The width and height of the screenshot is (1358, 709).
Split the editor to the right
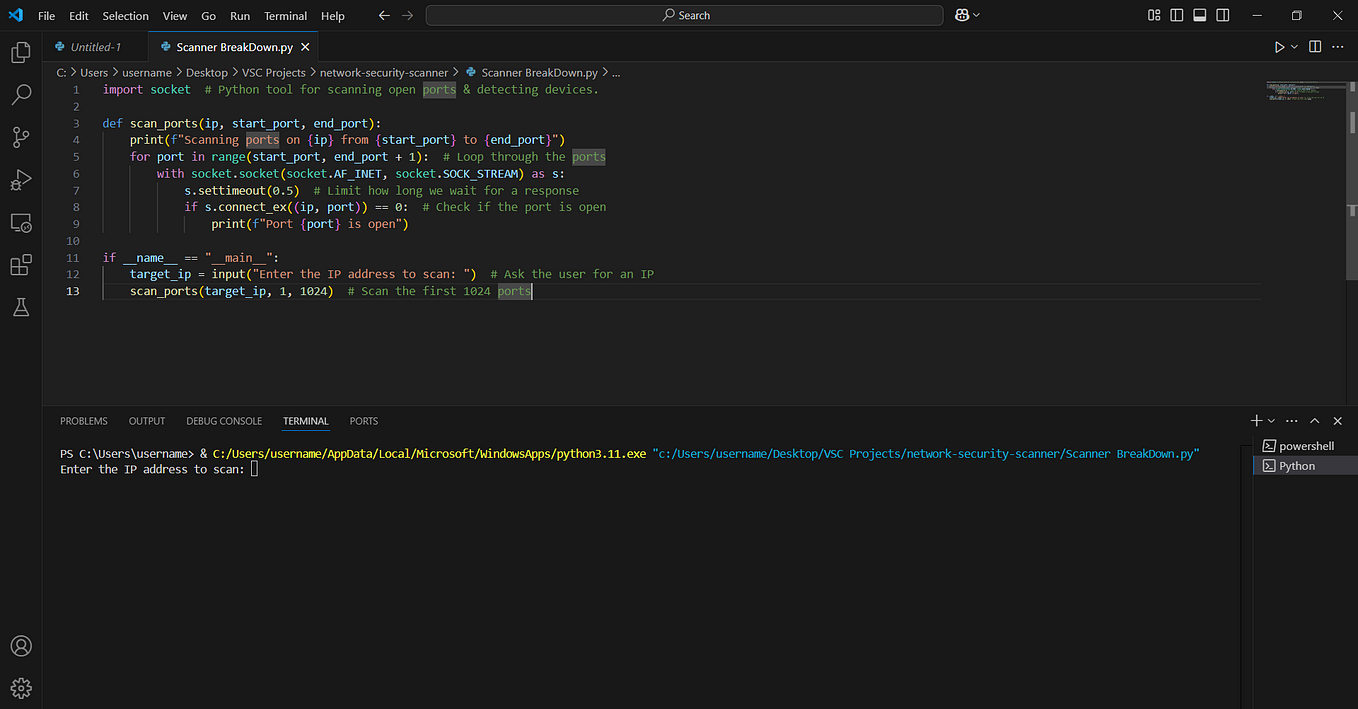1315,47
